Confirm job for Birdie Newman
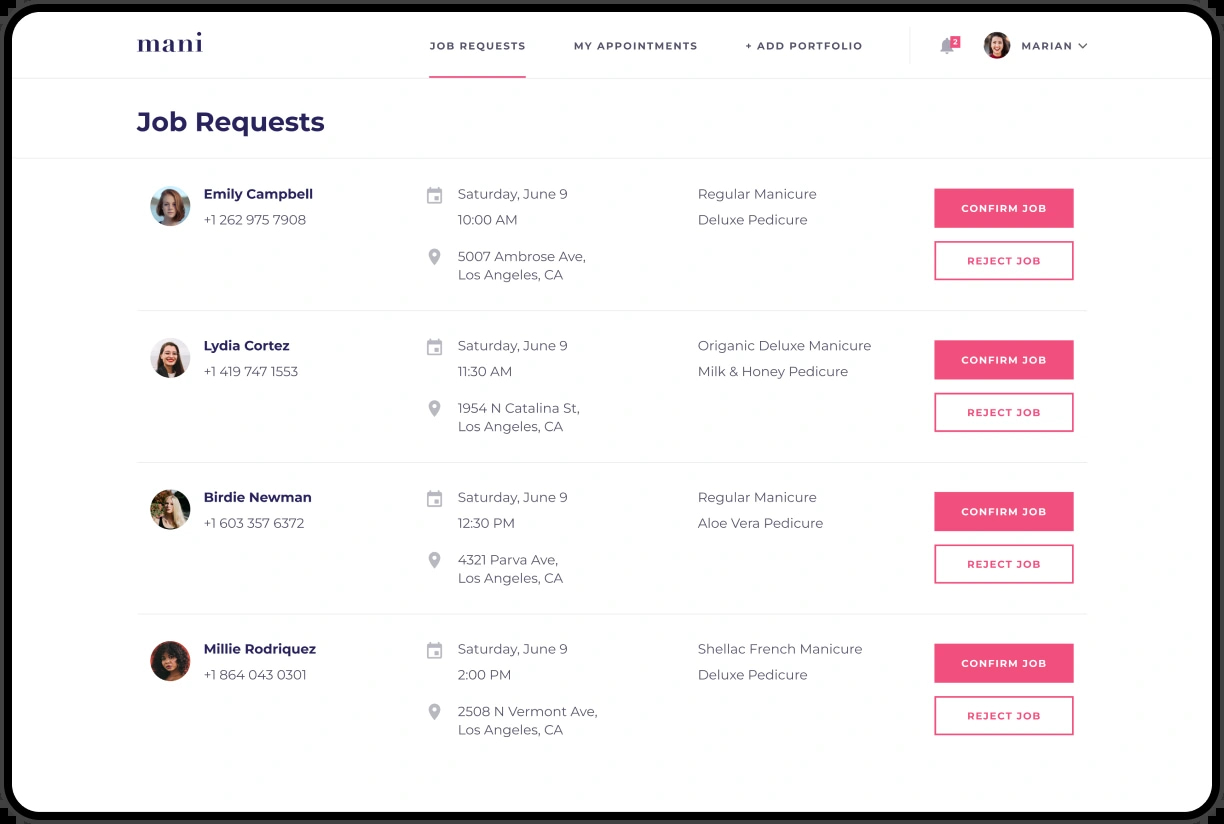The height and width of the screenshot is (824, 1224). tap(1004, 511)
